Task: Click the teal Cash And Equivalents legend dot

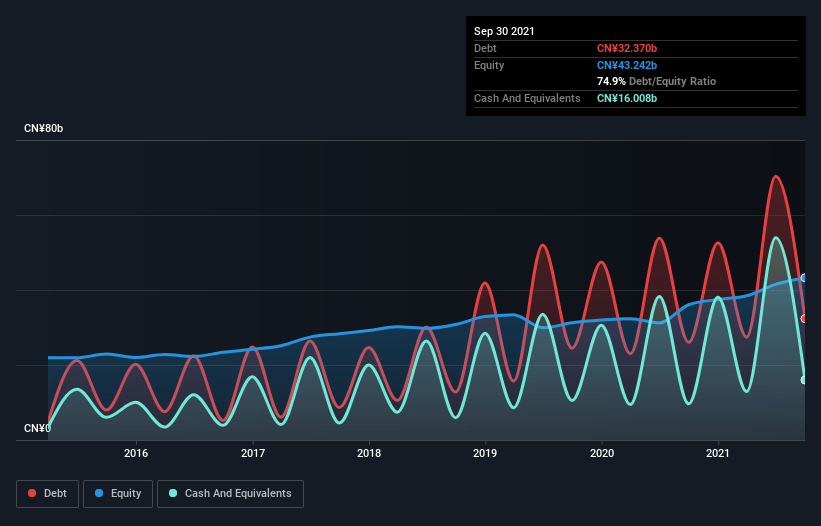Action: point(173,493)
